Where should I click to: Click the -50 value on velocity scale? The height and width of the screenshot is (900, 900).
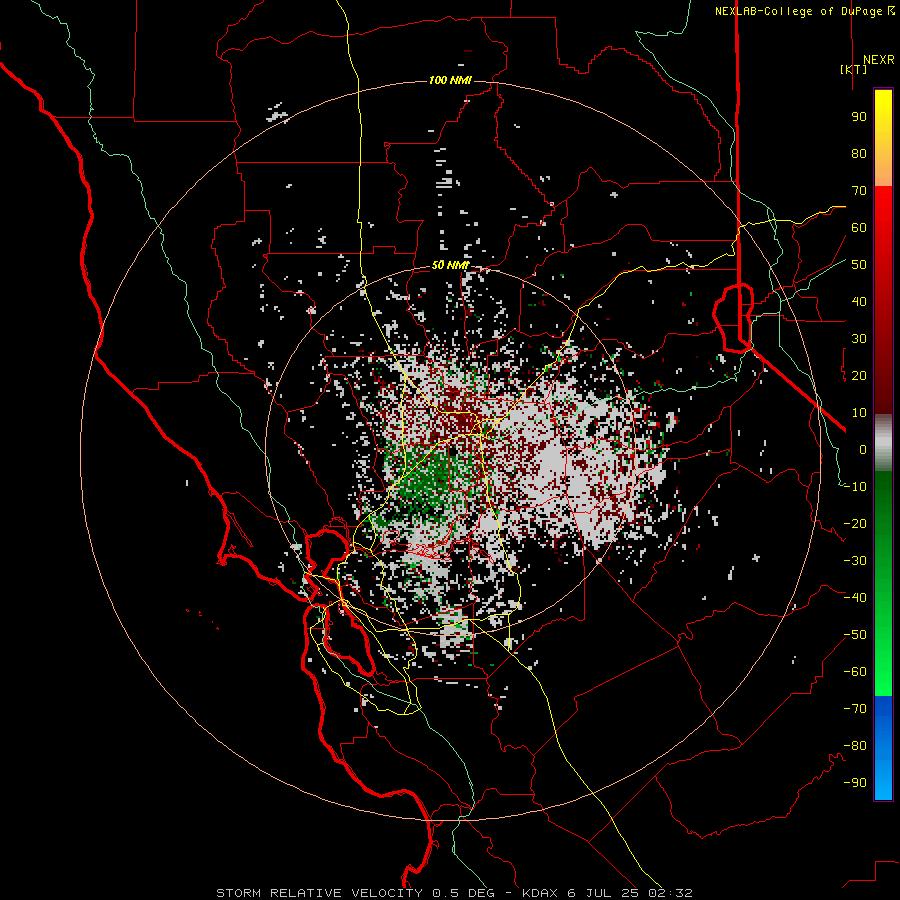point(855,635)
